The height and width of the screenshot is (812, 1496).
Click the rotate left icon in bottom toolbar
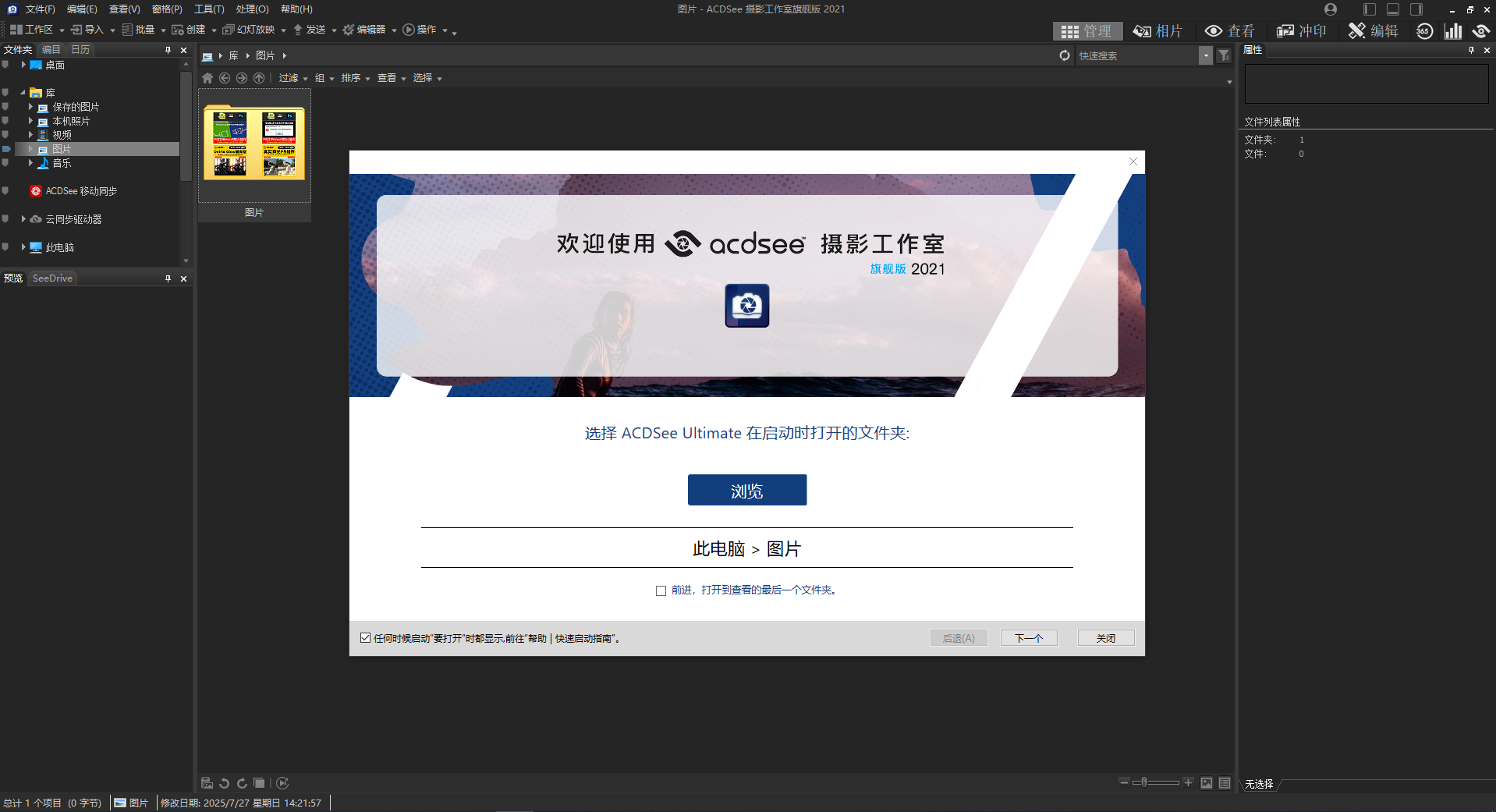225,783
